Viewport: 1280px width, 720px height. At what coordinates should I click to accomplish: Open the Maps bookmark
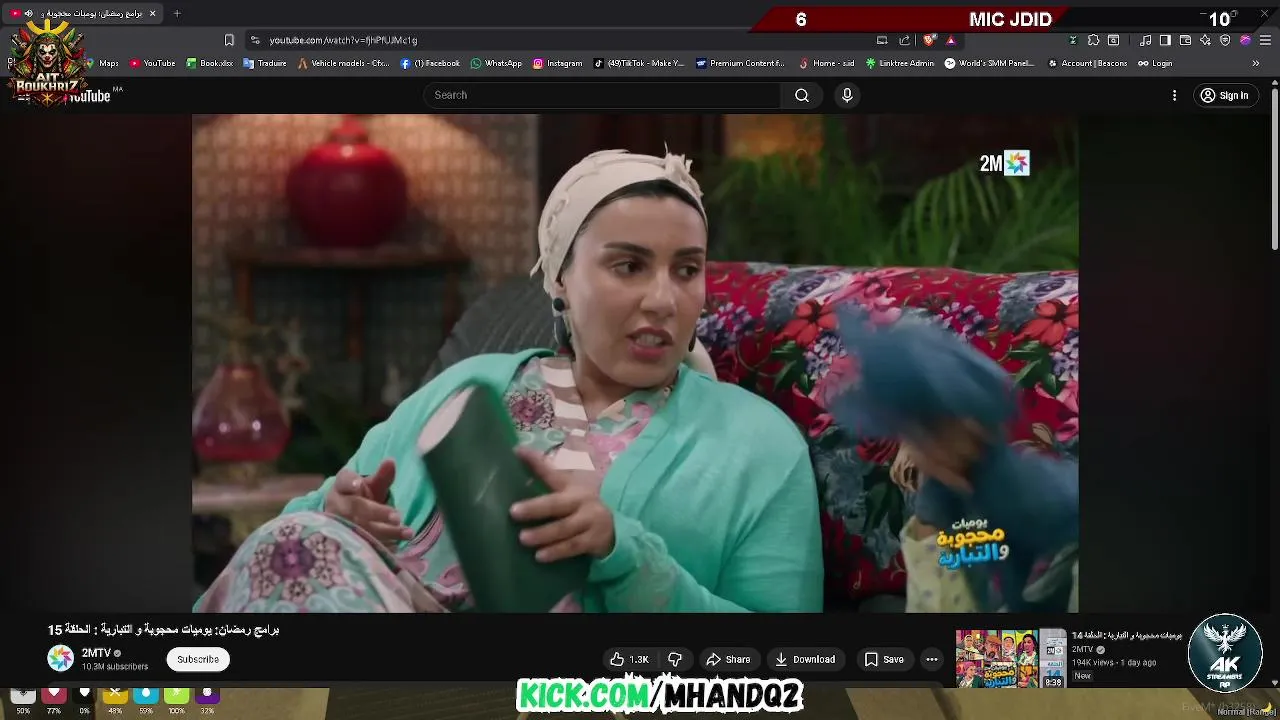[x=103, y=63]
